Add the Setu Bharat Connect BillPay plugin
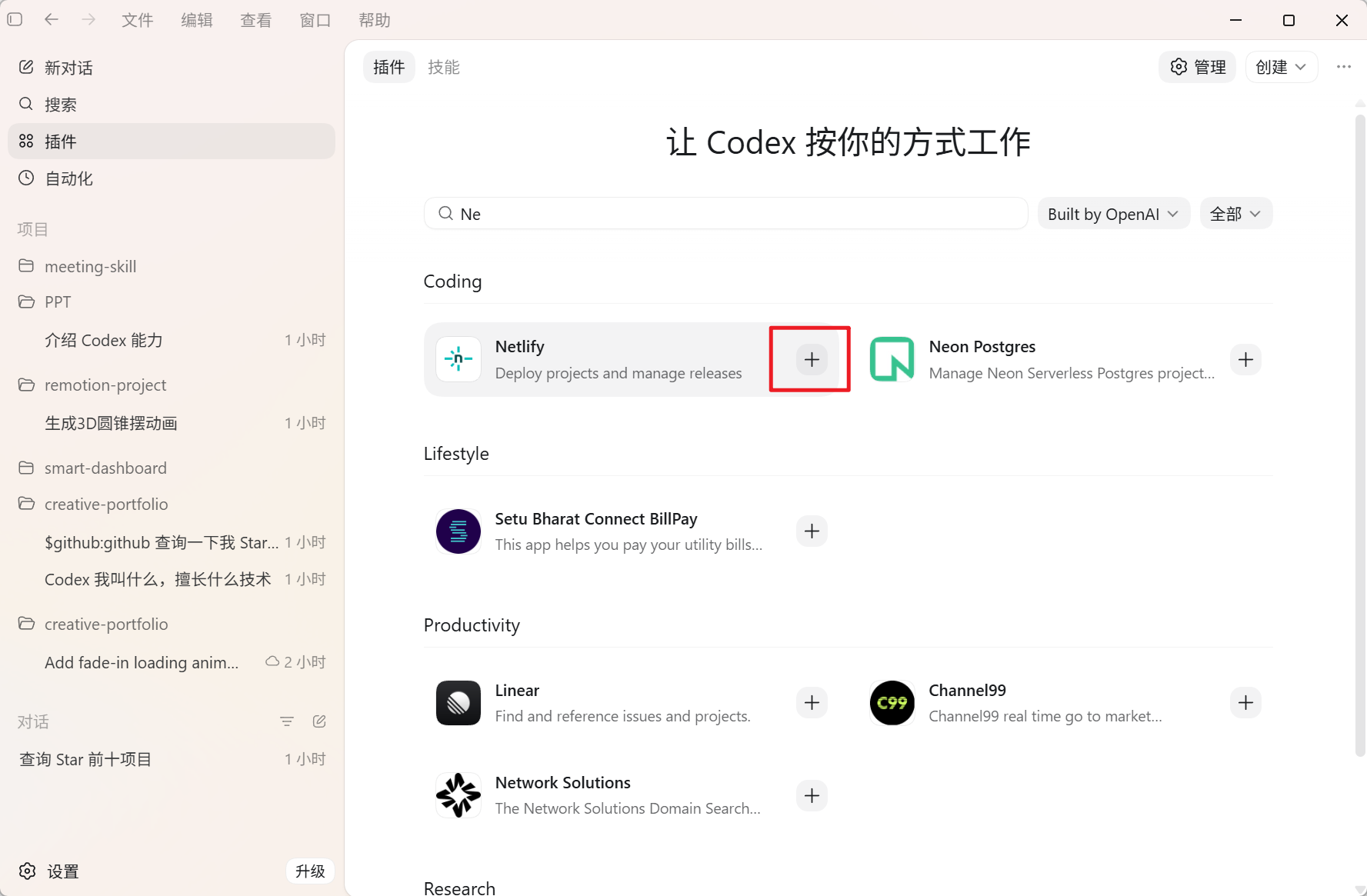Screen dimensions: 1367x896 [812, 531]
